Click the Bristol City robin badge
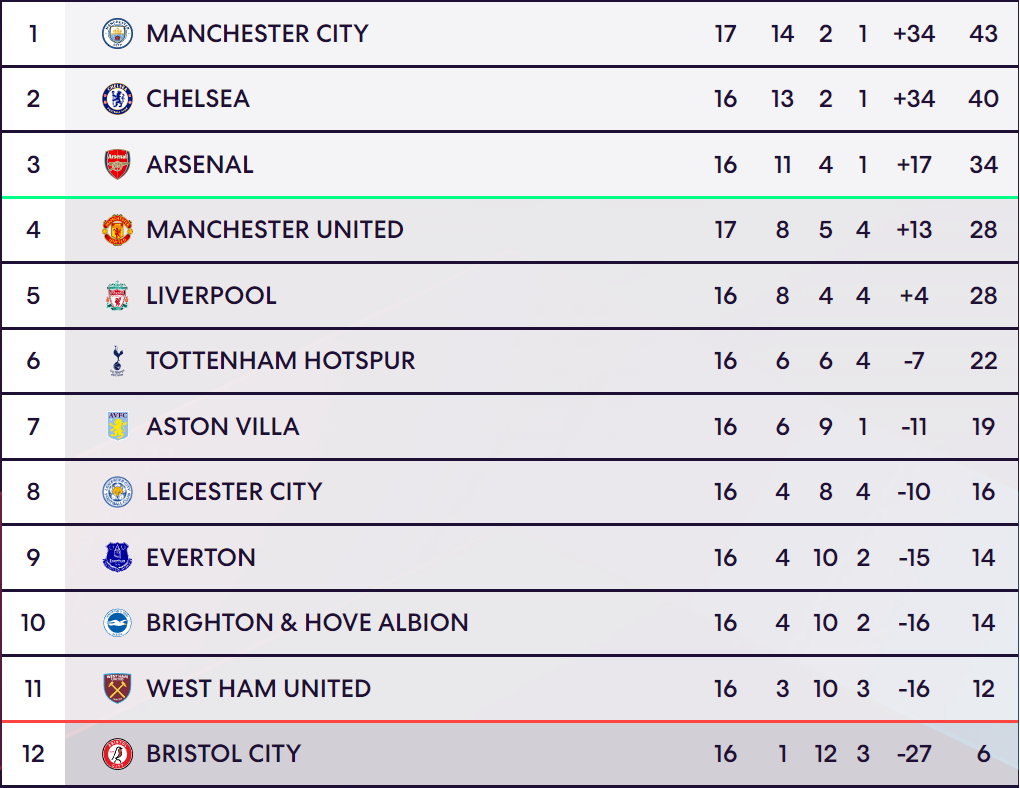This screenshot has width=1020, height=788. coord(117,754)
